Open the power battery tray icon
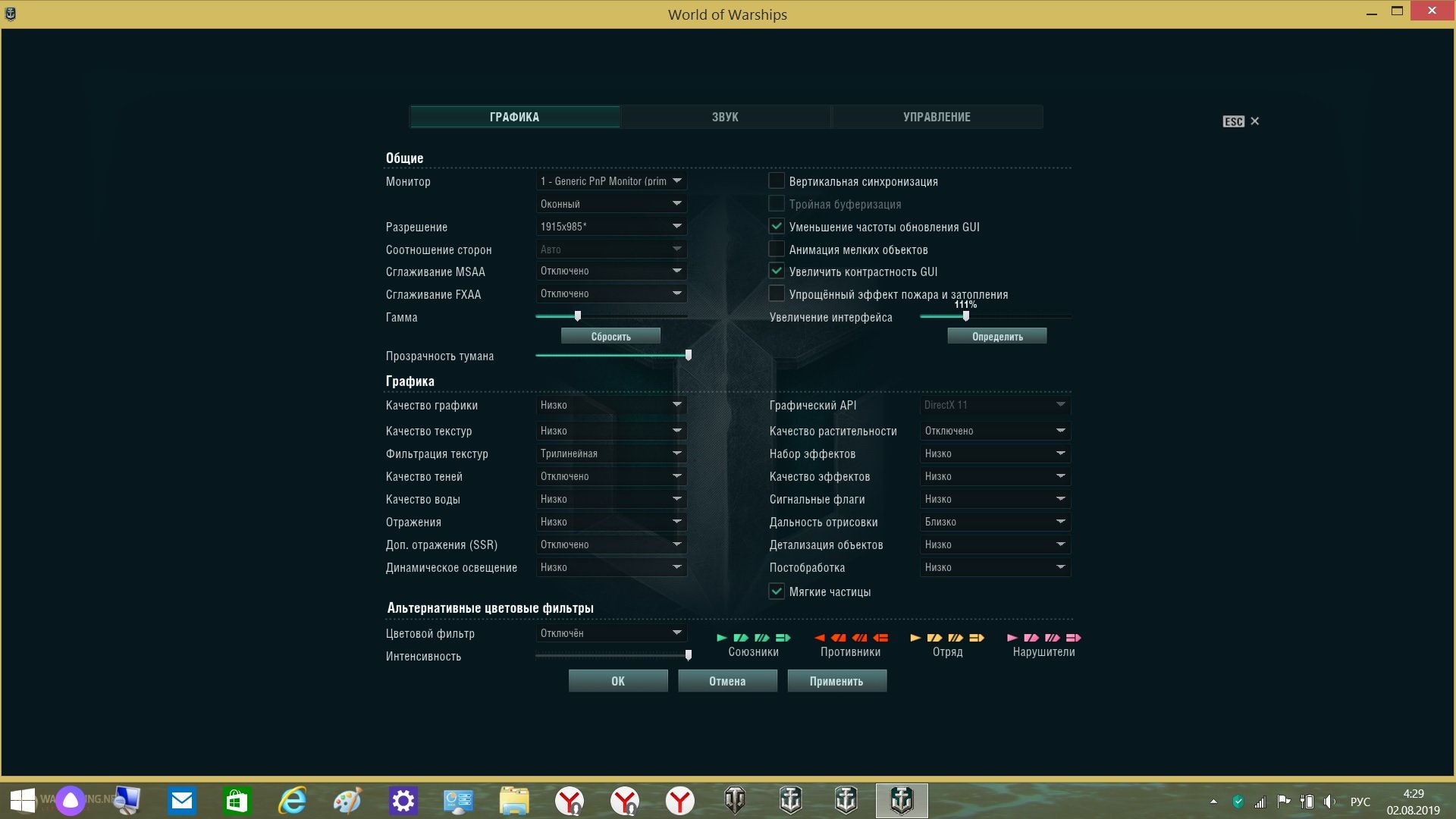The image size is (1456, 819). [x=1307, y=802]
